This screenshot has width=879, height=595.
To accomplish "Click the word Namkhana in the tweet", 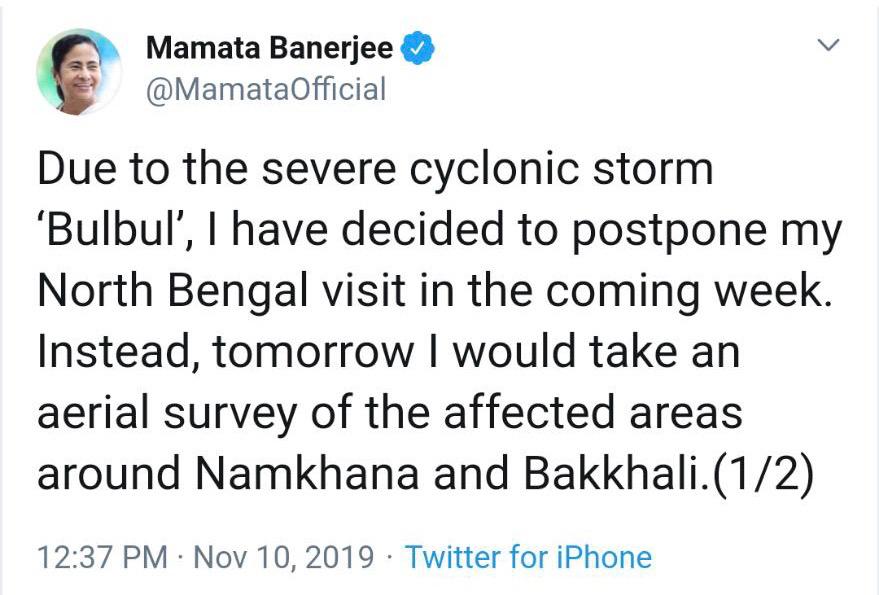I will click(307, 473).
